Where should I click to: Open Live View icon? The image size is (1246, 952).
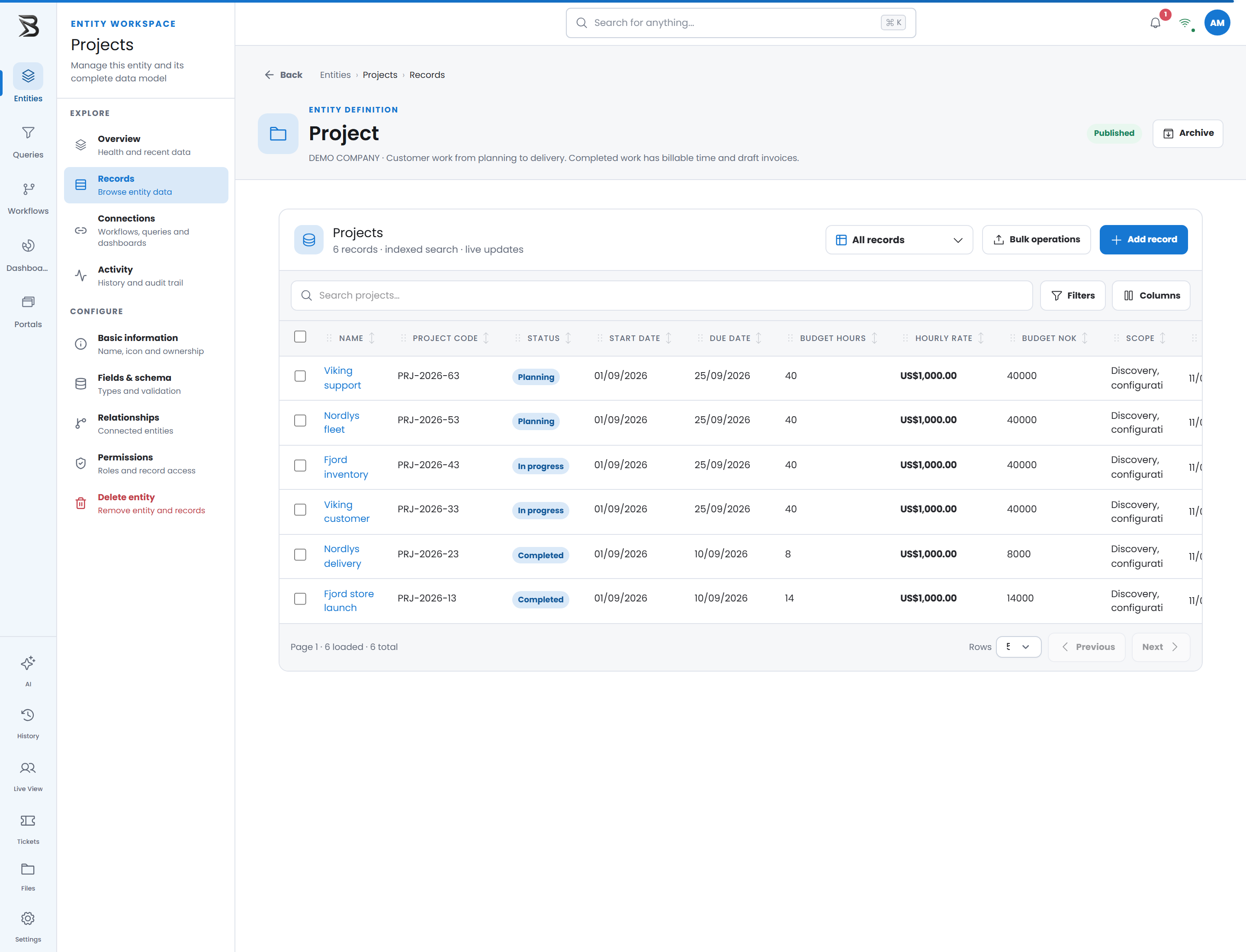(x=28, y=768)
